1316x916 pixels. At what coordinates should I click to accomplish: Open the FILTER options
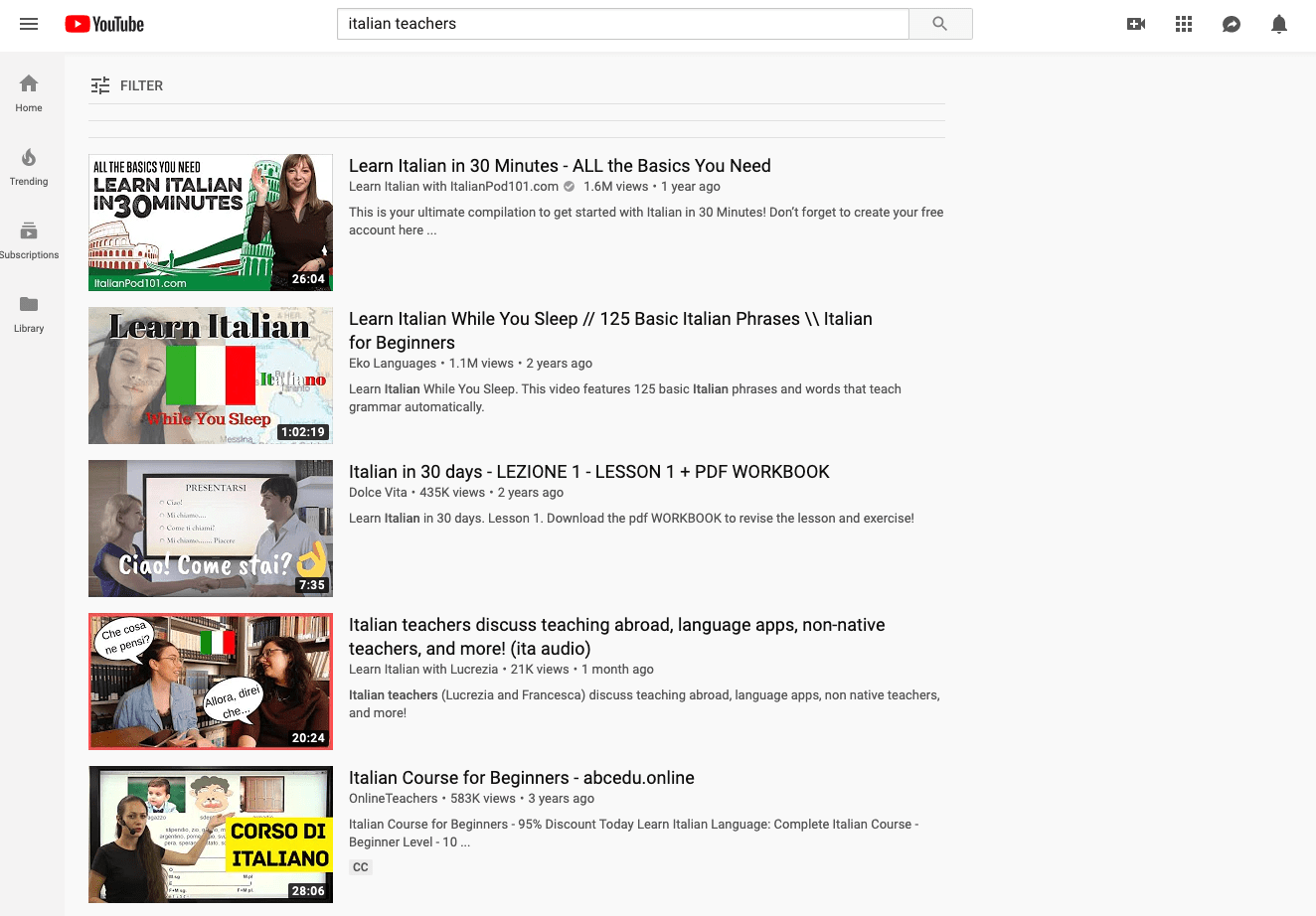click(126, 85)
